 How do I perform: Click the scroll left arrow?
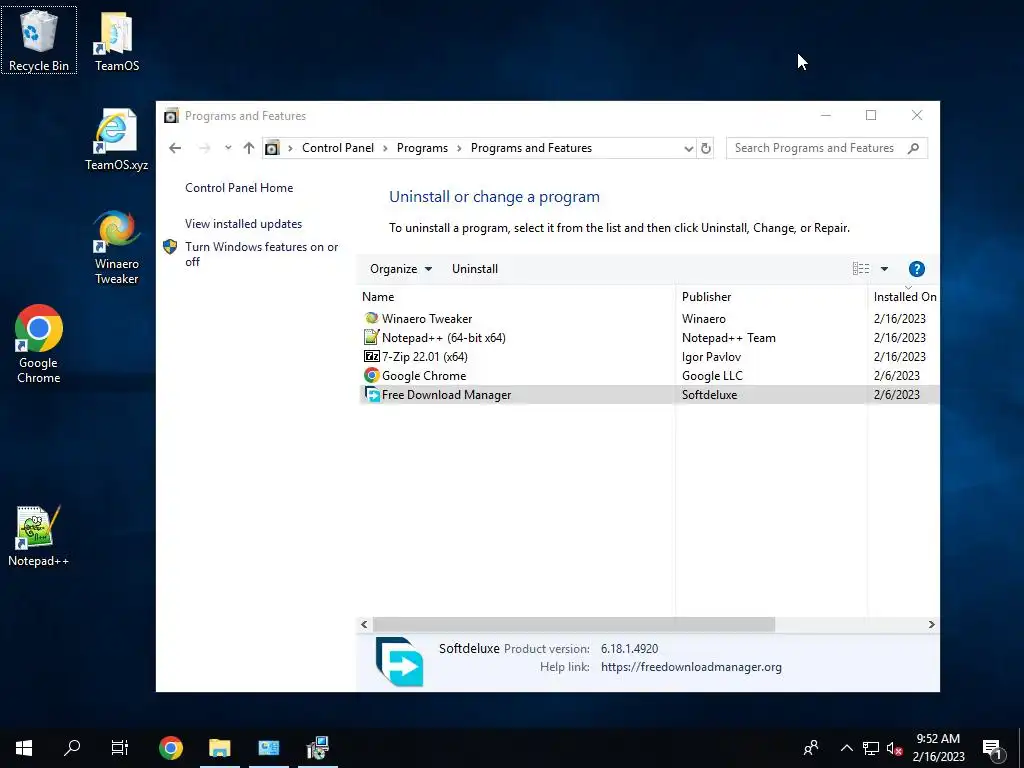coord(364,625)
